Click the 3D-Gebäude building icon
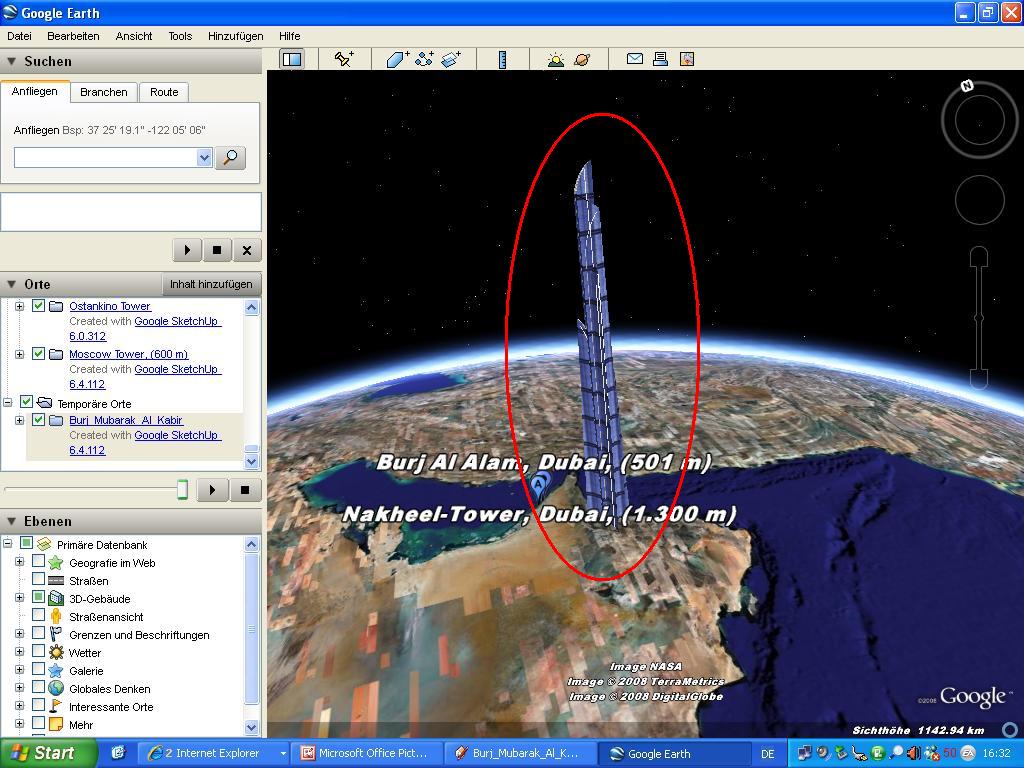The image size is (1024, 768). pyautogui.click(x=56, y=598)
